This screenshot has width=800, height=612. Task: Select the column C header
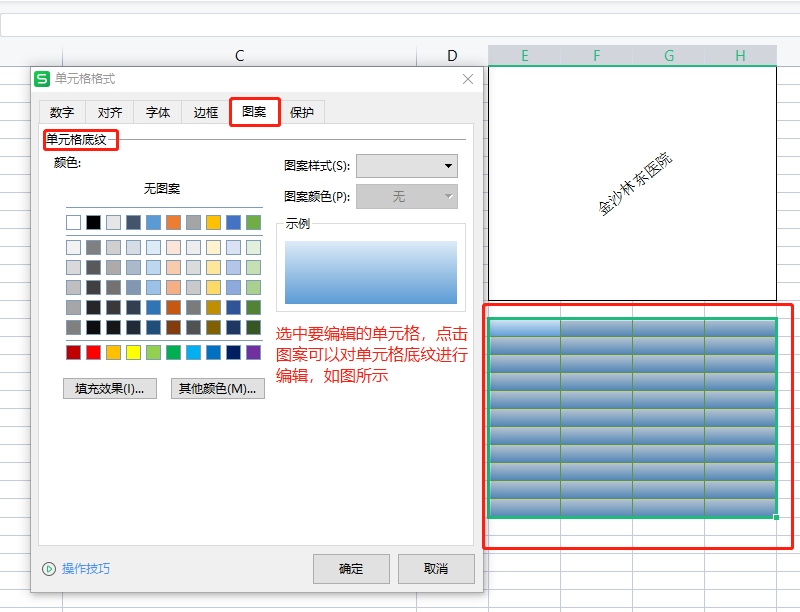click(x=239, y=56)
